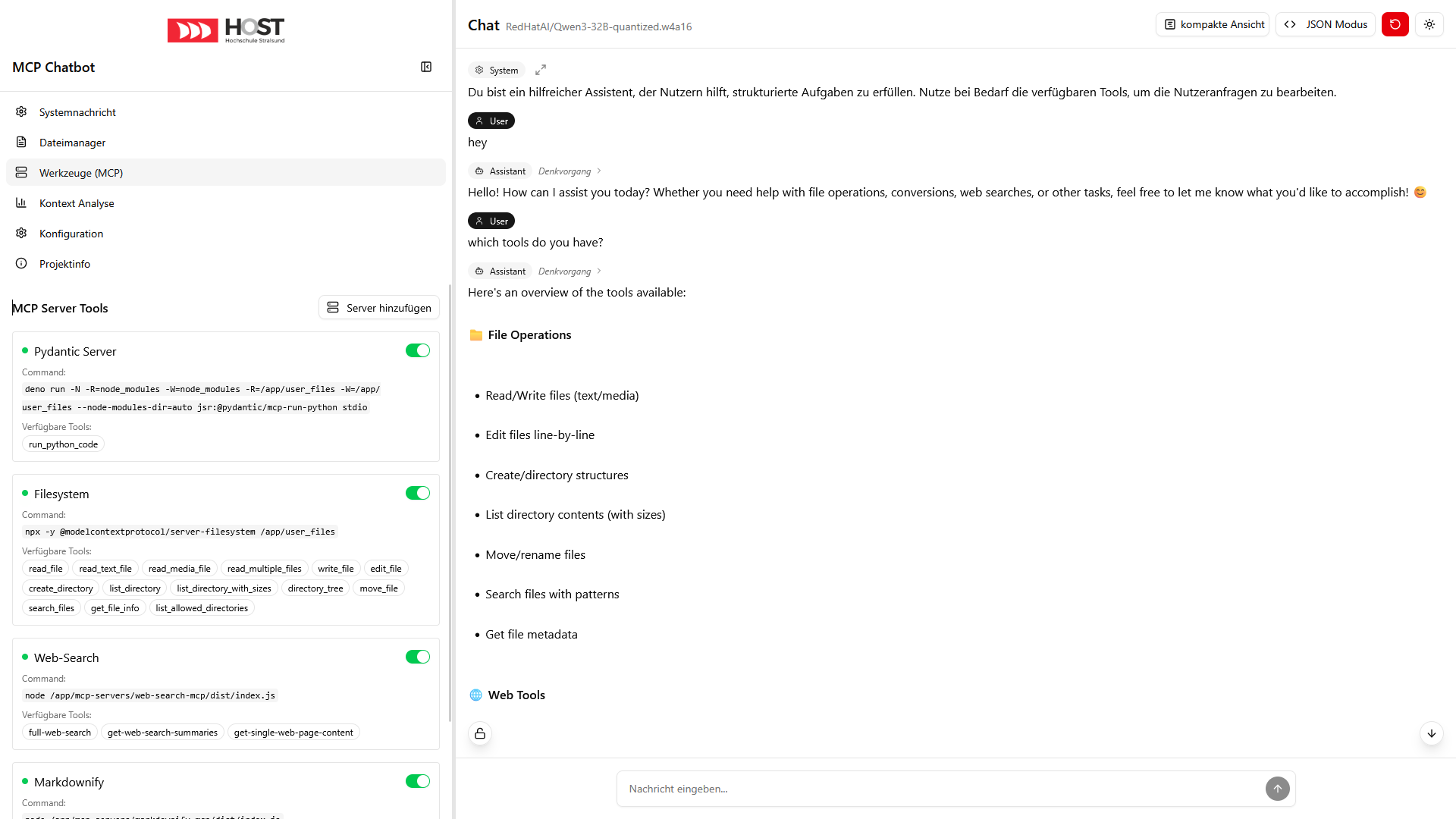Click the unlock padlock icon below the chat
Image resolution: width=1456 pixels, height=819 pixels.
tap(479, 733)
